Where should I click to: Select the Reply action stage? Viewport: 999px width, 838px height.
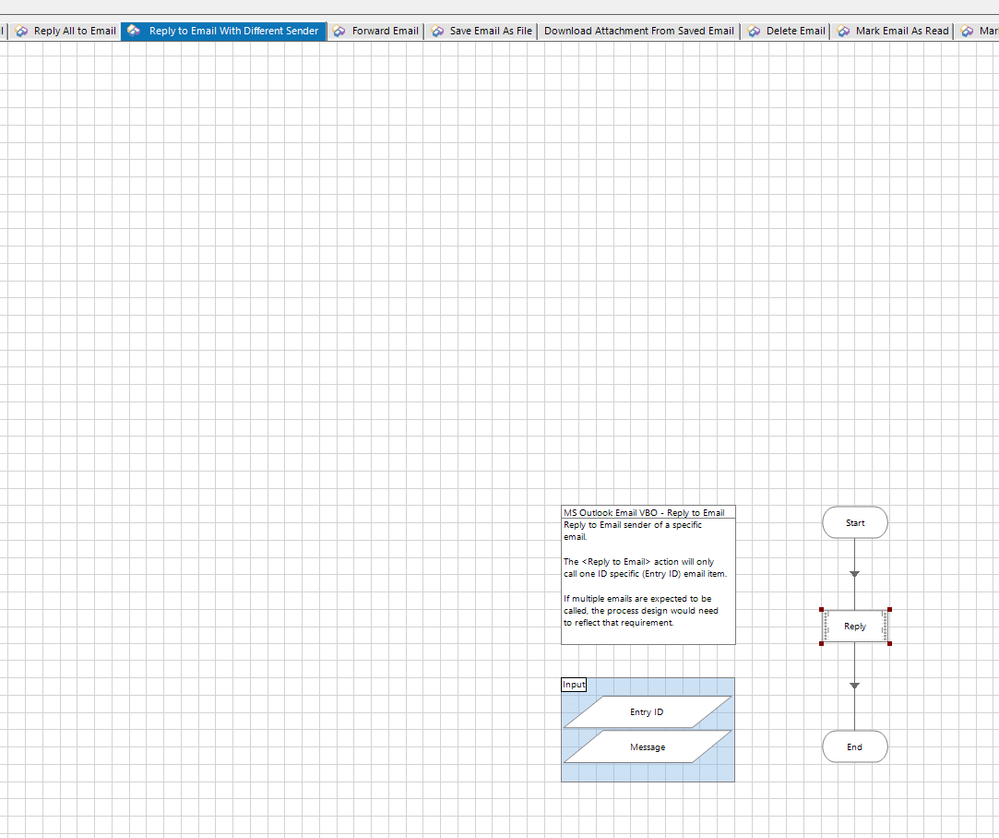855,626
